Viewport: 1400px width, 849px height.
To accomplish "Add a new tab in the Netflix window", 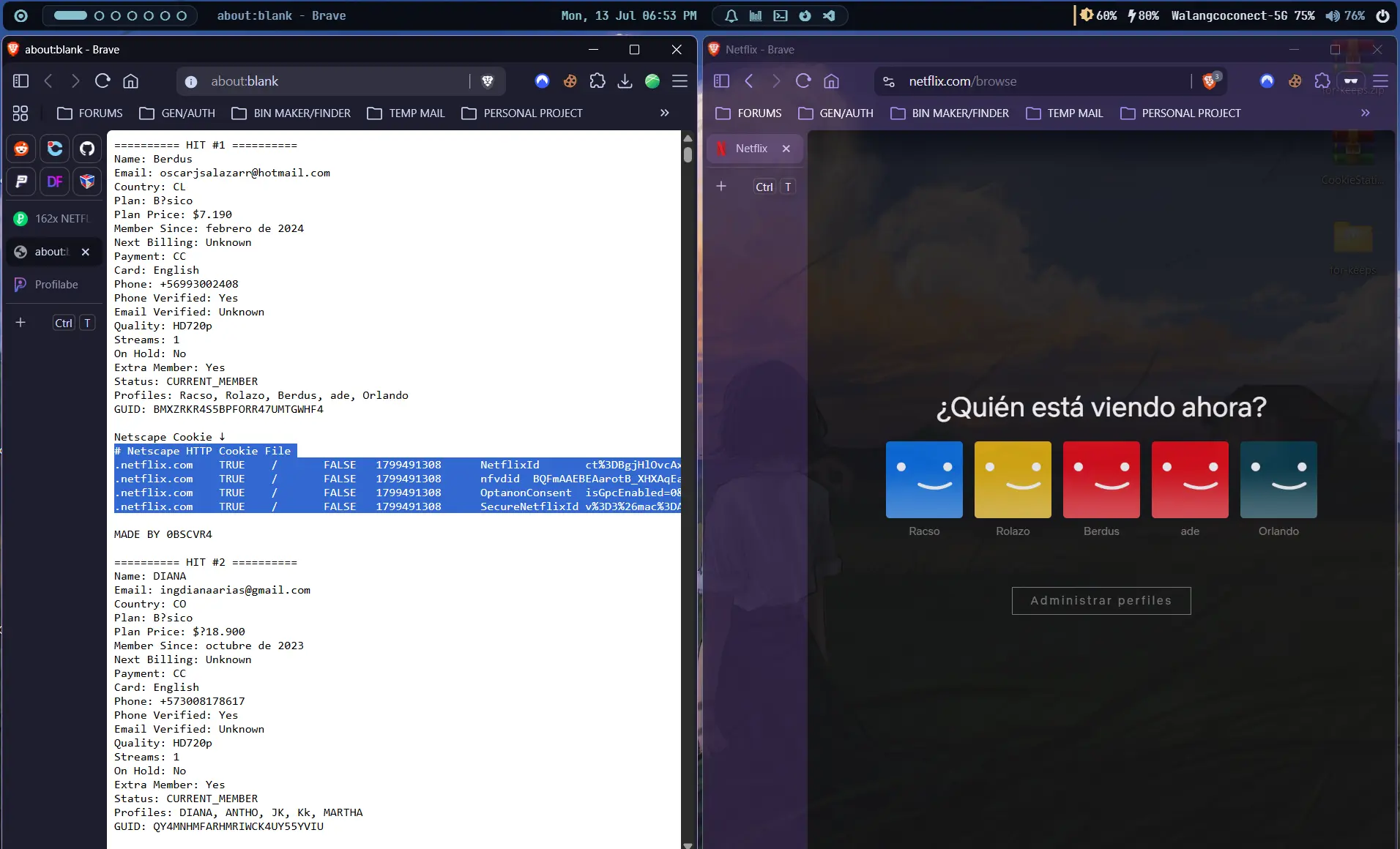I will point(721,187).
